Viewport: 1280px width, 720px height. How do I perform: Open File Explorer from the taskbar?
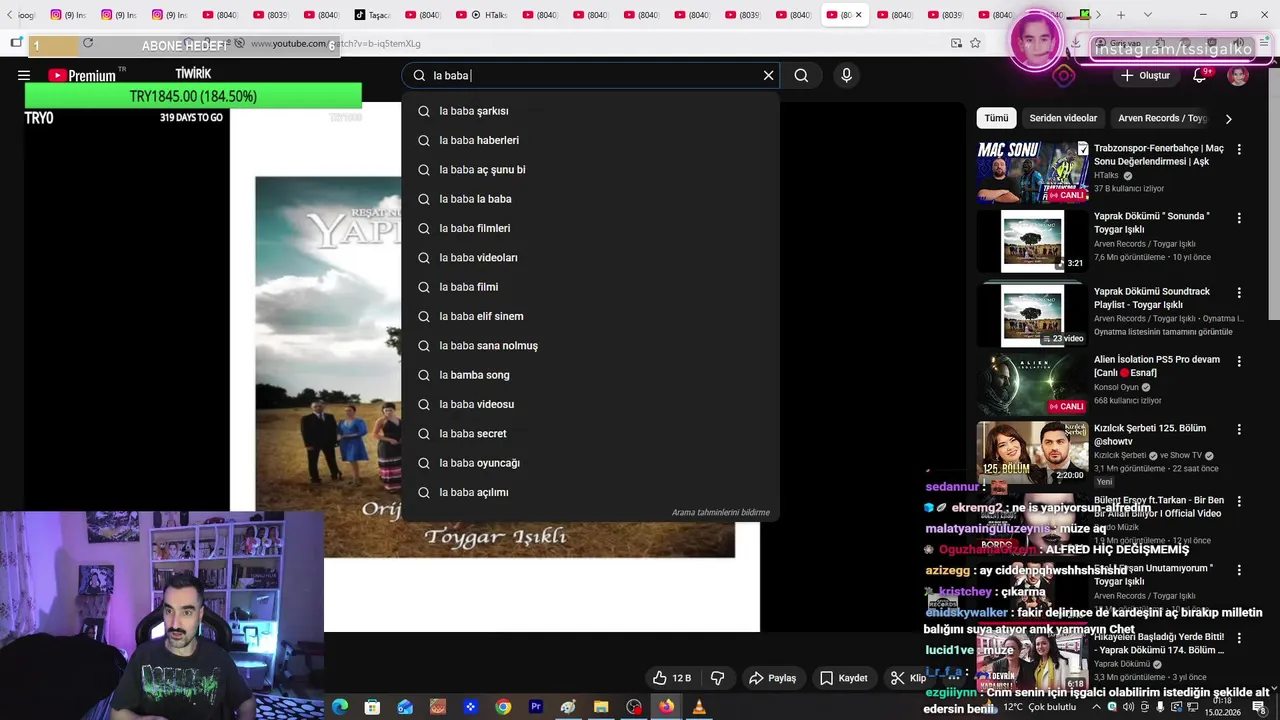coord(601,707)
